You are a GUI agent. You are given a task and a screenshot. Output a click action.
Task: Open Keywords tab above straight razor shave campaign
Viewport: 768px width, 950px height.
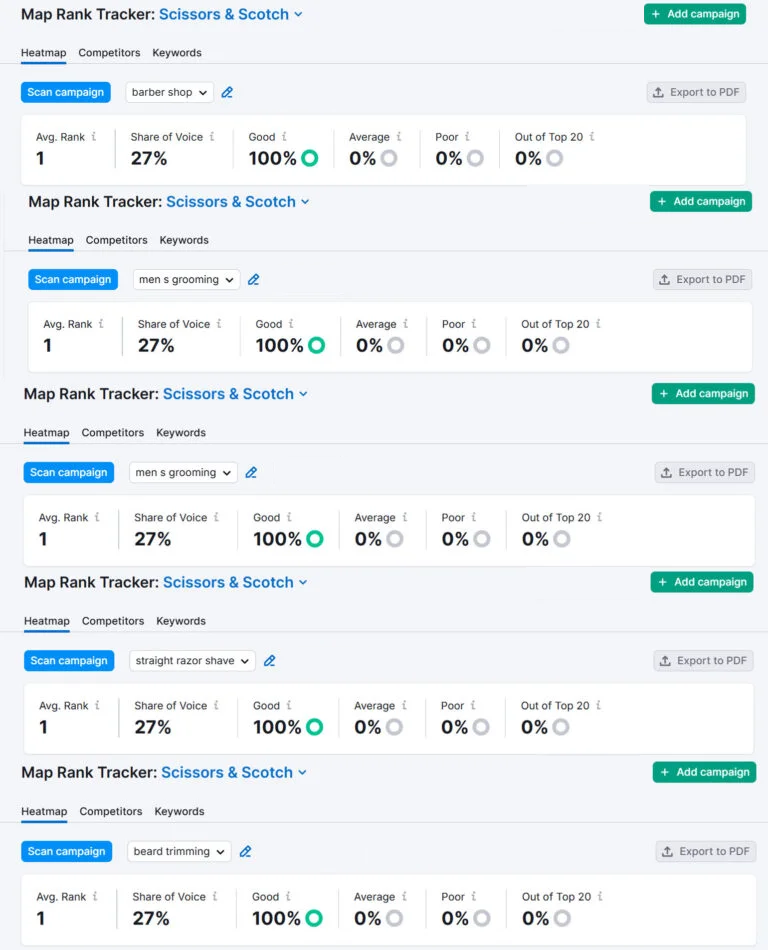tap(181, 621)
